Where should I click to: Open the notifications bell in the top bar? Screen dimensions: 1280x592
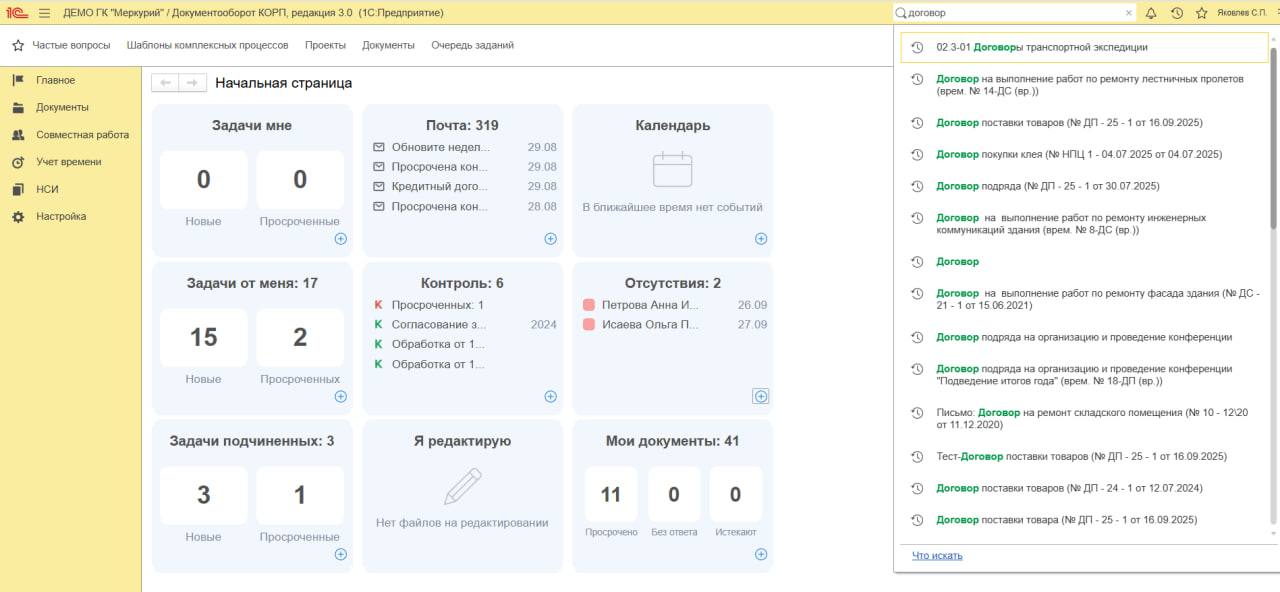point(1151,13)
